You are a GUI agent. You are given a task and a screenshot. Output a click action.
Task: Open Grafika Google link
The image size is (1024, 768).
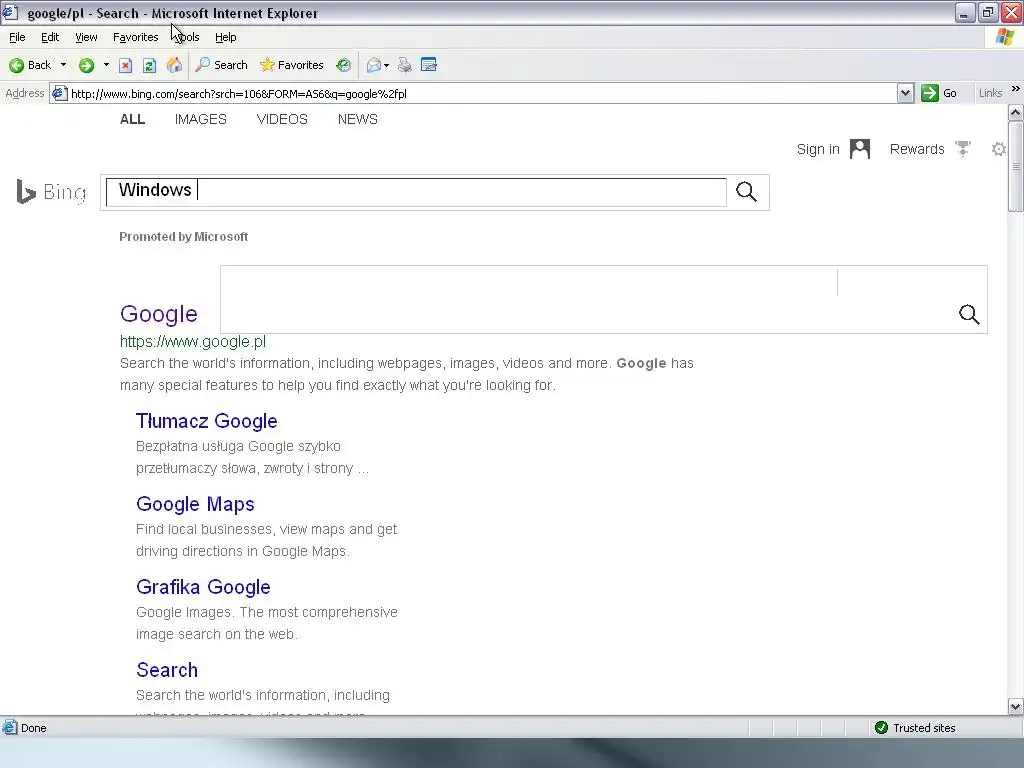(x=203, y=587)
